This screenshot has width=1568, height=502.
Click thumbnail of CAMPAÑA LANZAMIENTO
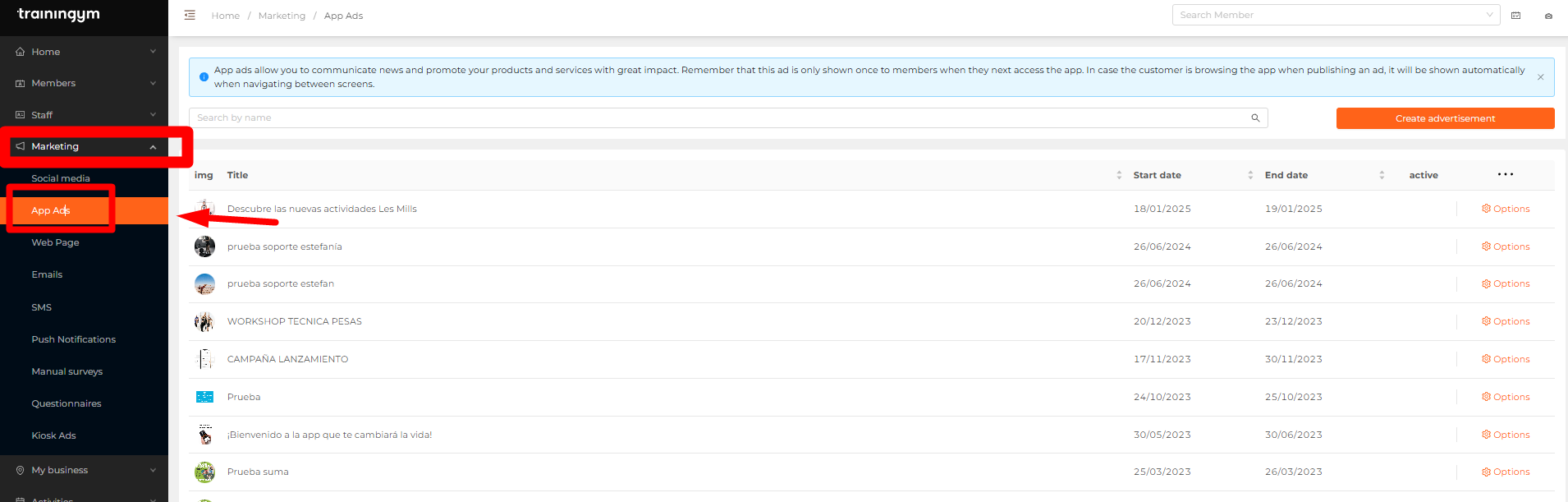pos(204,359)
